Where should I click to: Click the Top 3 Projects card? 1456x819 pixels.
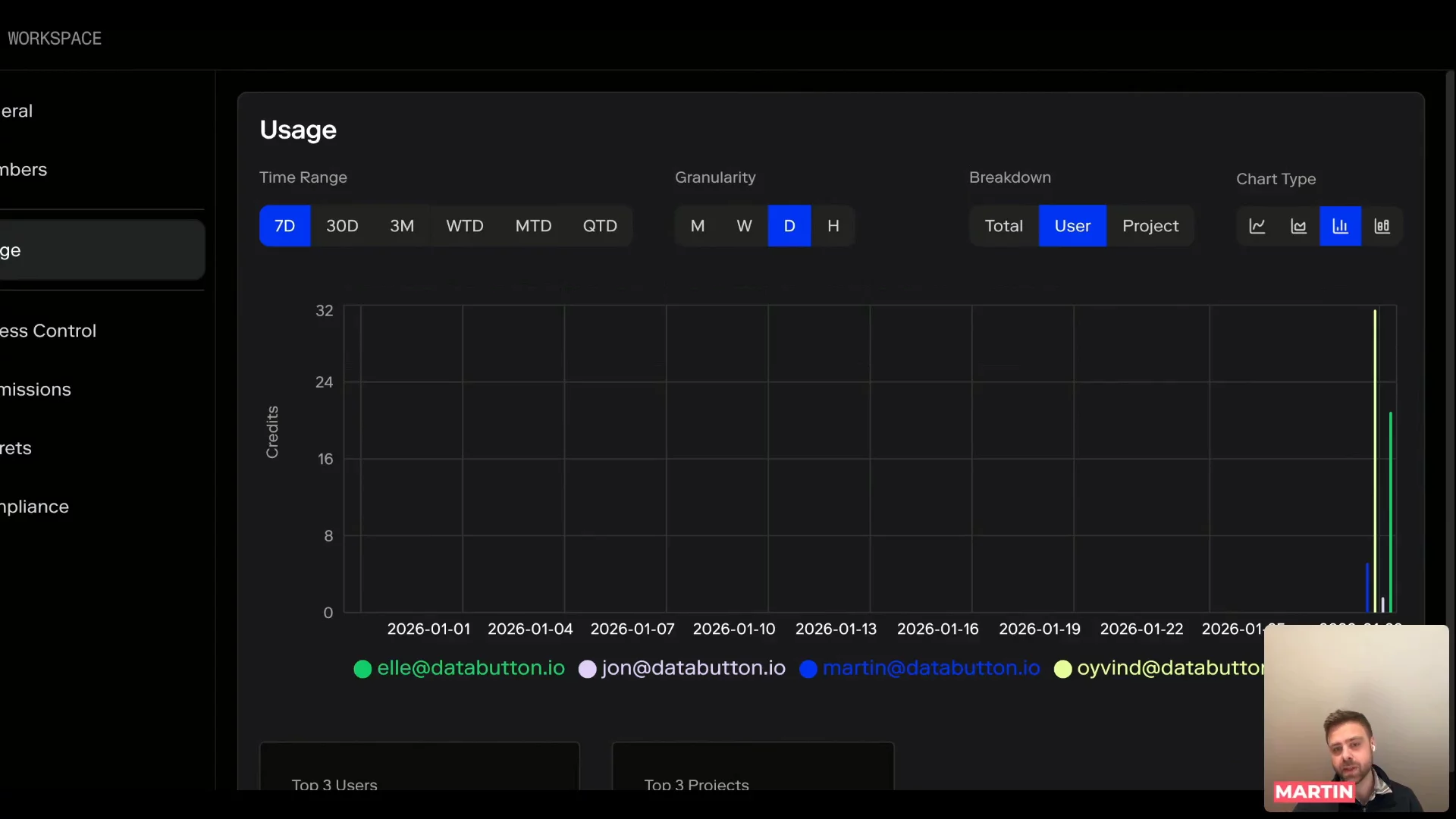(752, 767)
